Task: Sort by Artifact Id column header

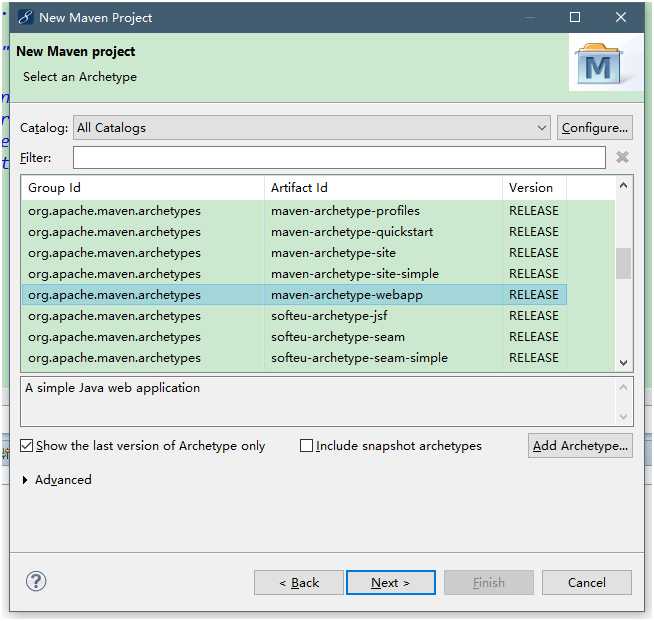Action: coord(383,188)
